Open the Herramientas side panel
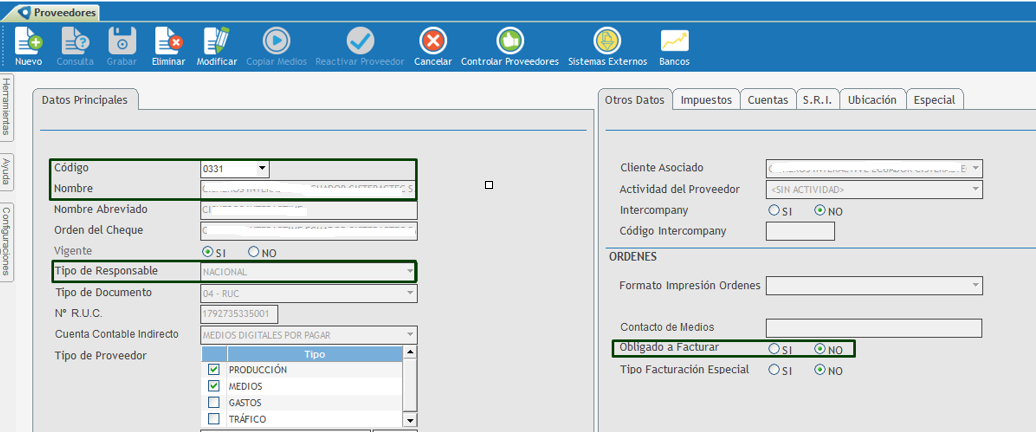This screenshot has height=432, width=1036. [x=7, y=107]
